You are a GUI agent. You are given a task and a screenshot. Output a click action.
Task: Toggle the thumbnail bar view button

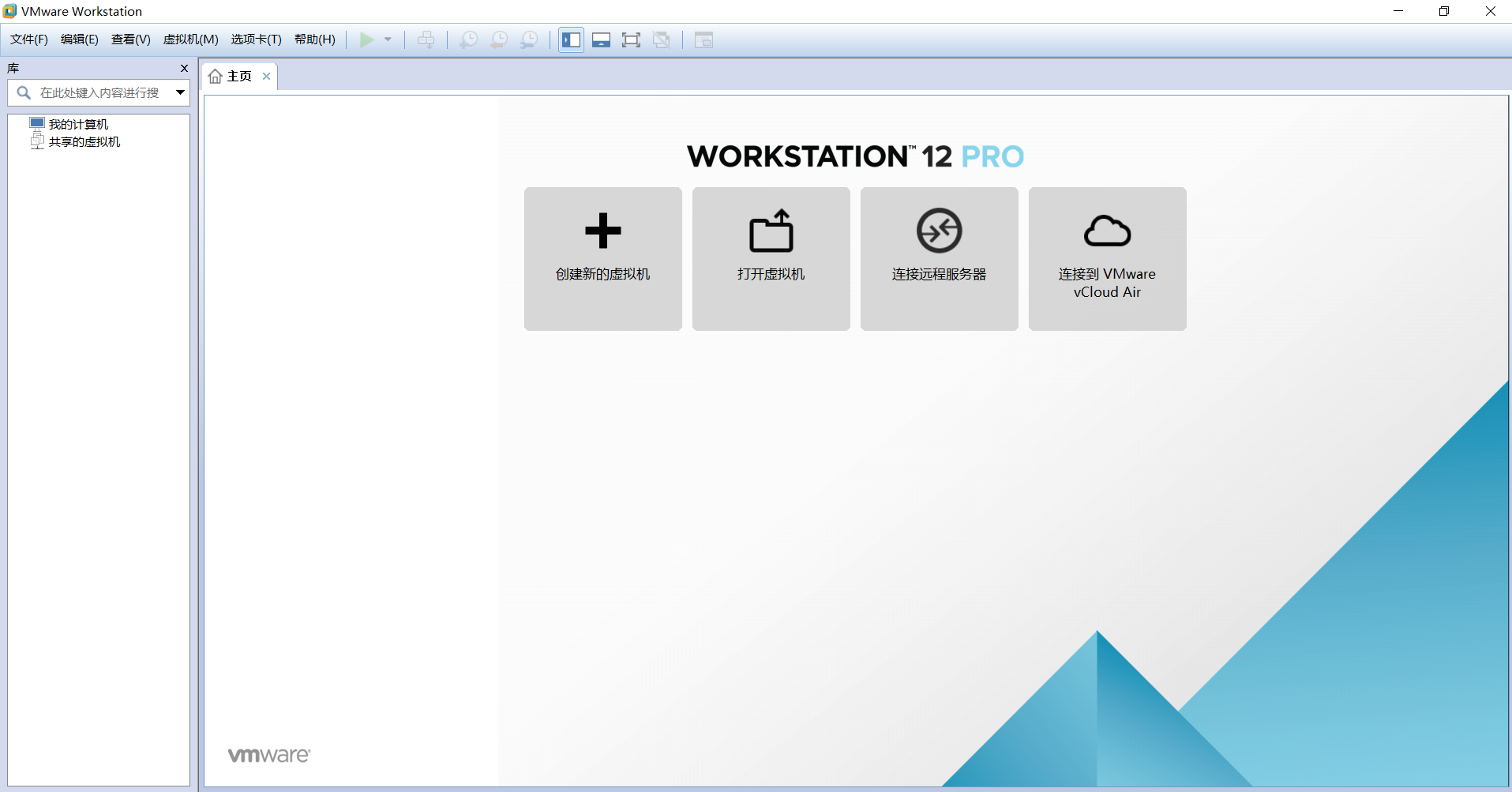pyautogui.click(x=602, y=39)
